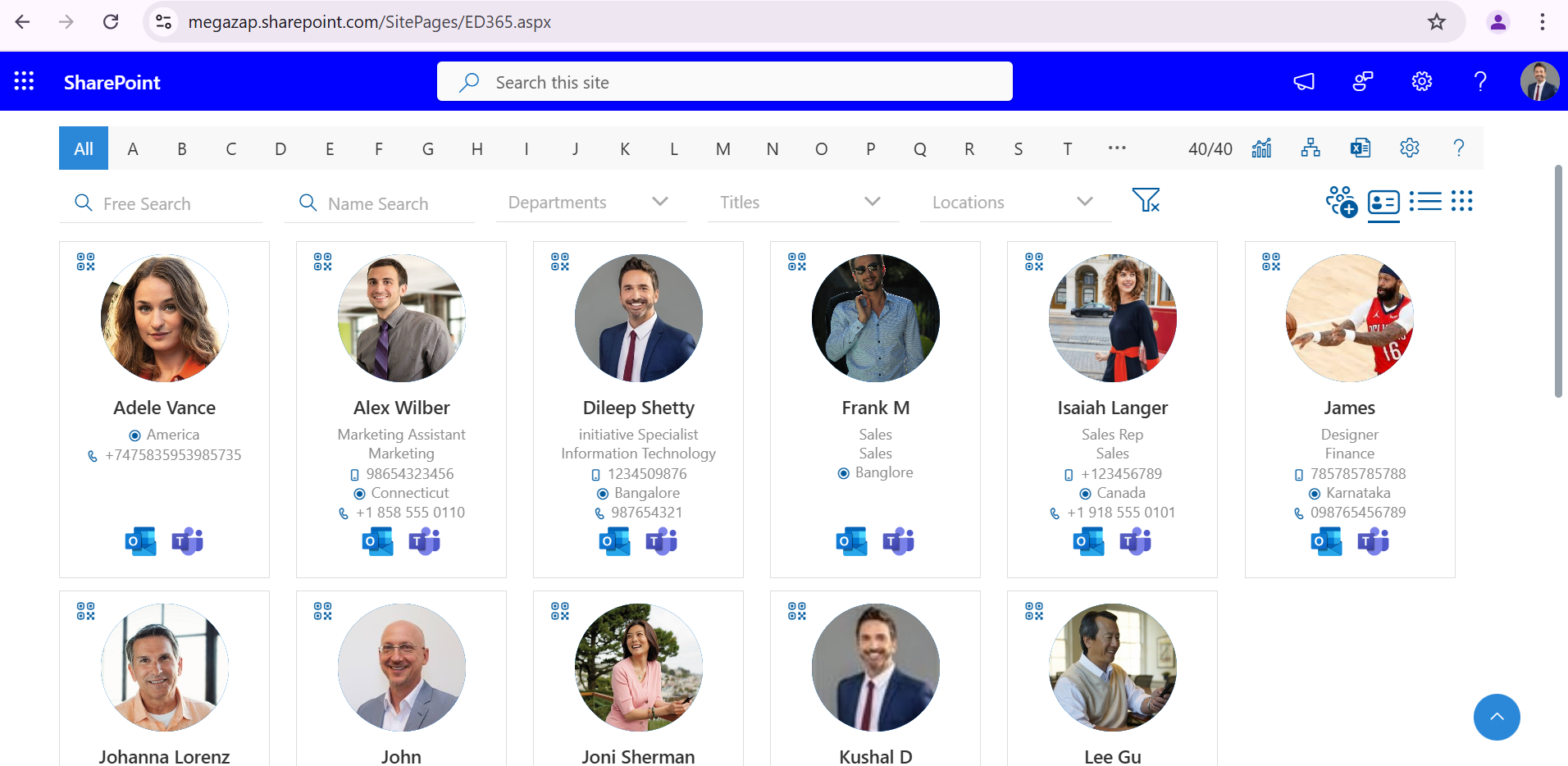
Task: Open the dashboard chart icon next to 40/40
Action: [x=1261, y=148]
